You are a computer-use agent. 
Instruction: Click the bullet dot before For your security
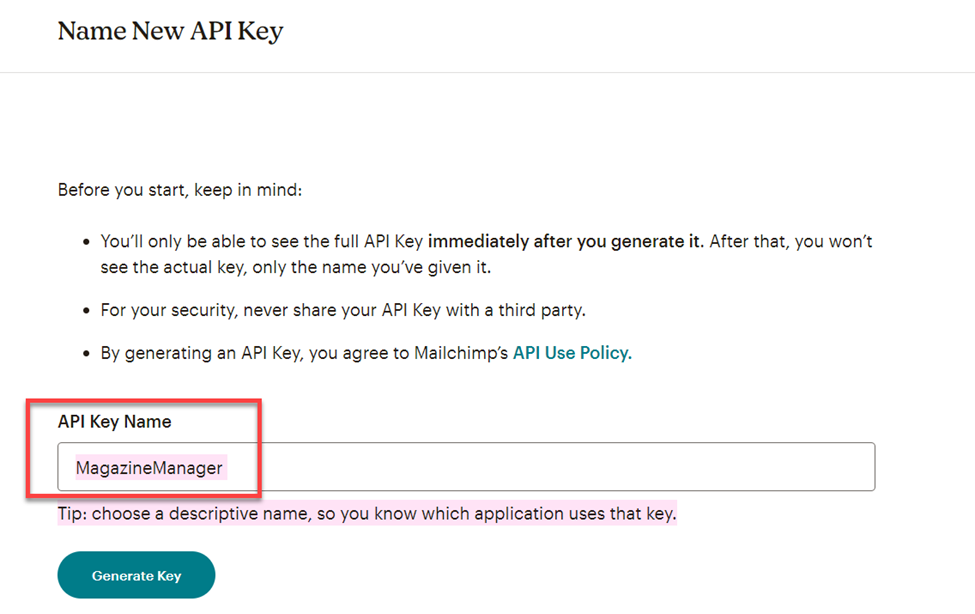tap(86, 310)
